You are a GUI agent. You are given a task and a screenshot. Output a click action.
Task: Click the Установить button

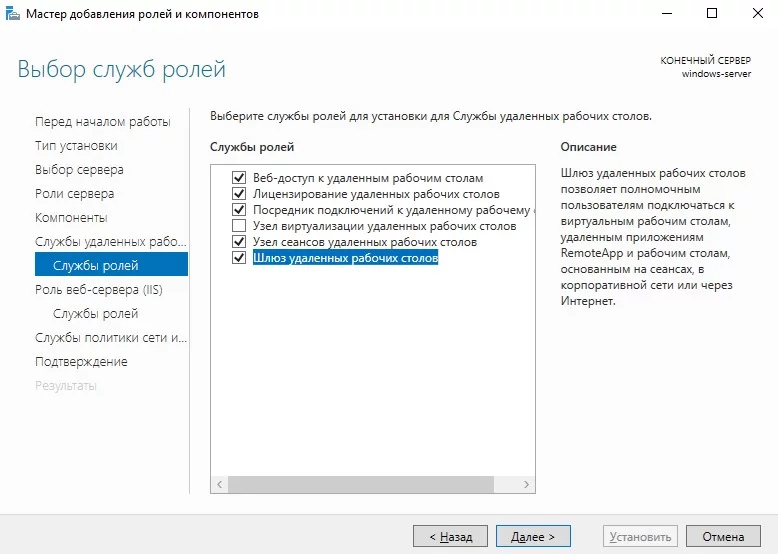640,537
